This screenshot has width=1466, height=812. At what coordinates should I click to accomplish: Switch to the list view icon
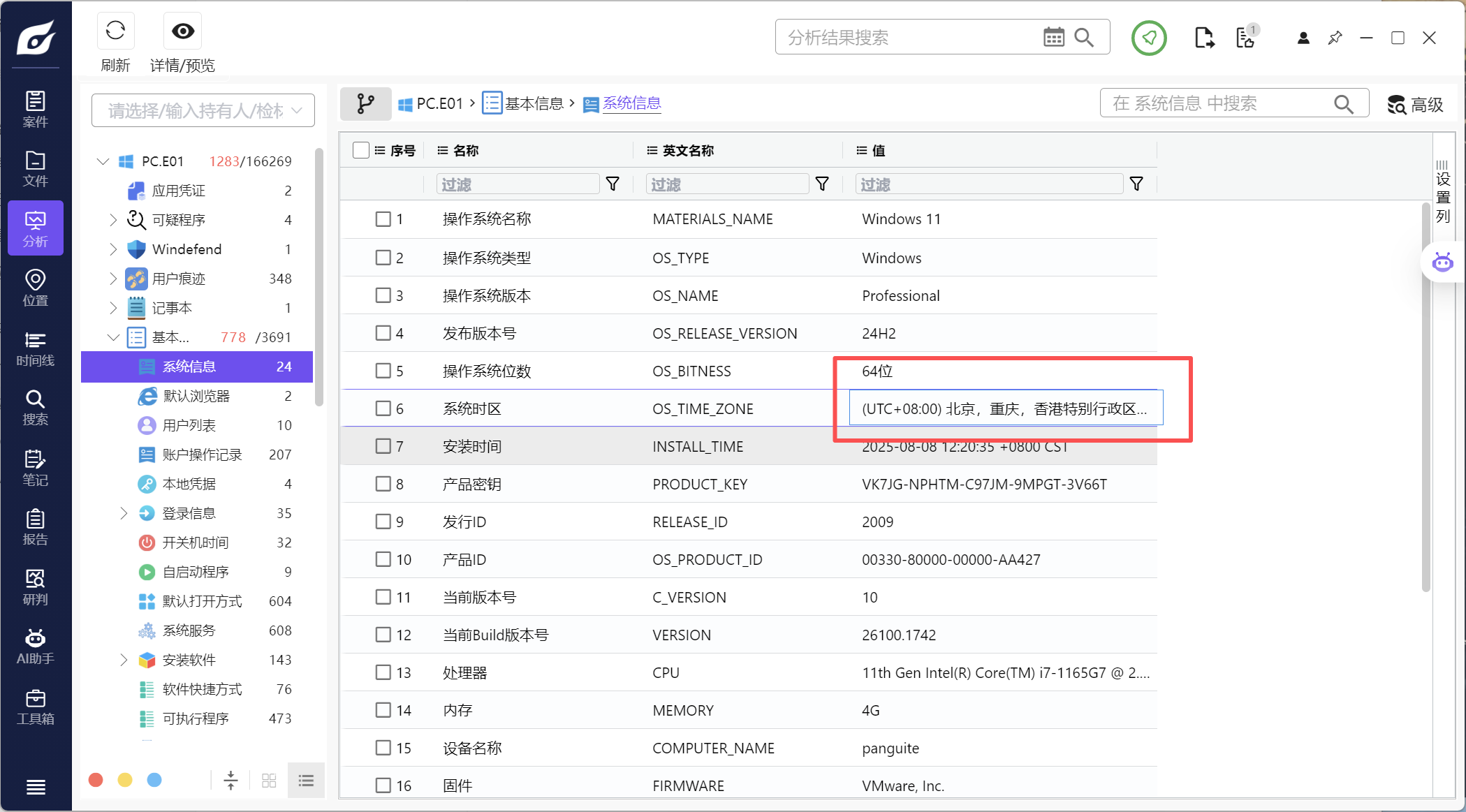click(306, 780)
